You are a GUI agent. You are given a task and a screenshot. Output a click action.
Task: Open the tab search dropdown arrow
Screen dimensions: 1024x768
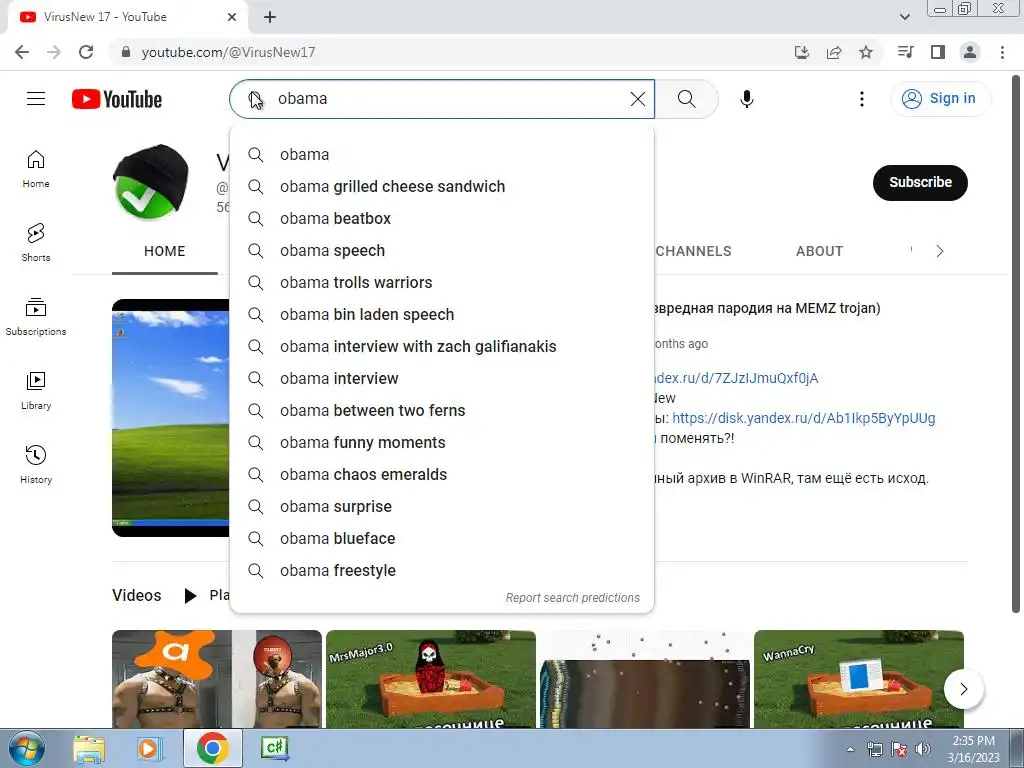(904, 17)
